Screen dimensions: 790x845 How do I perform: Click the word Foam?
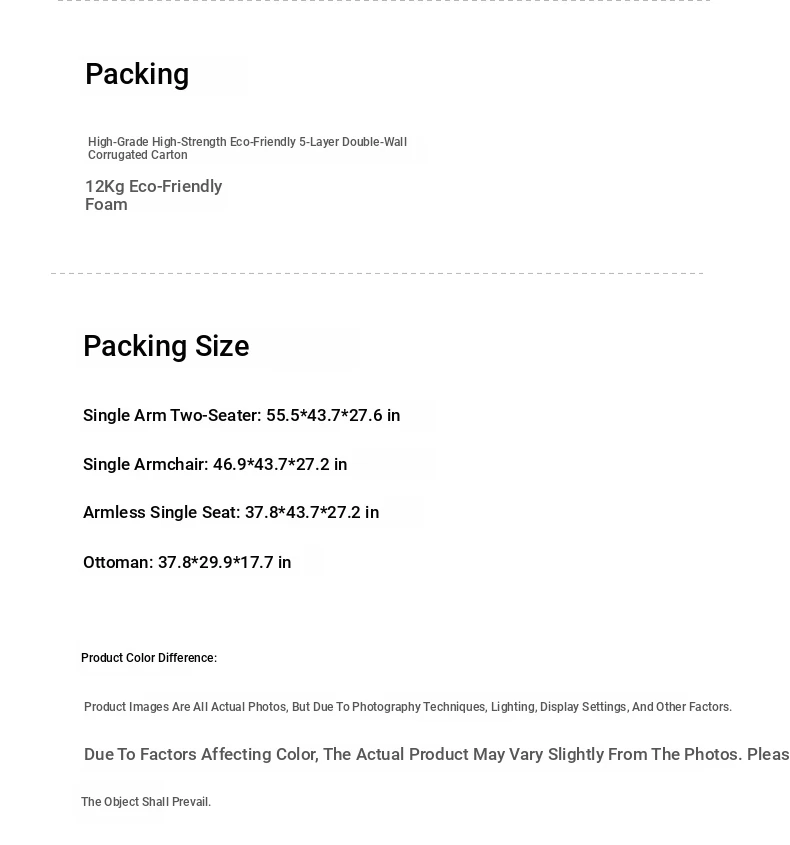[106, 205]
